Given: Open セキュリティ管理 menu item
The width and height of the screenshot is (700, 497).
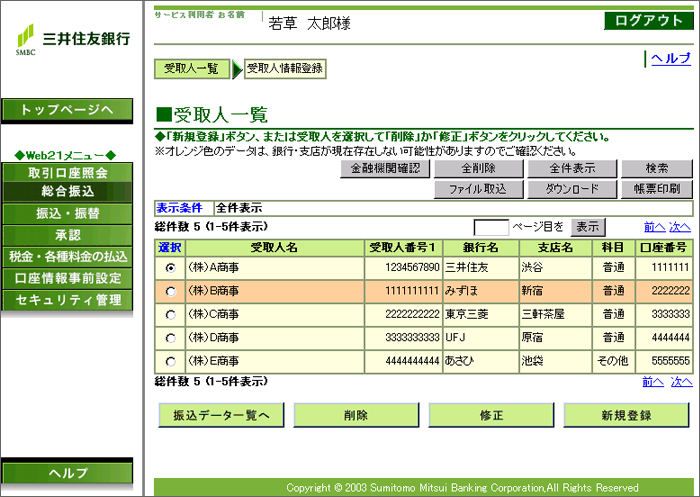Looking at the screenshot, I should tap(67, 300).
